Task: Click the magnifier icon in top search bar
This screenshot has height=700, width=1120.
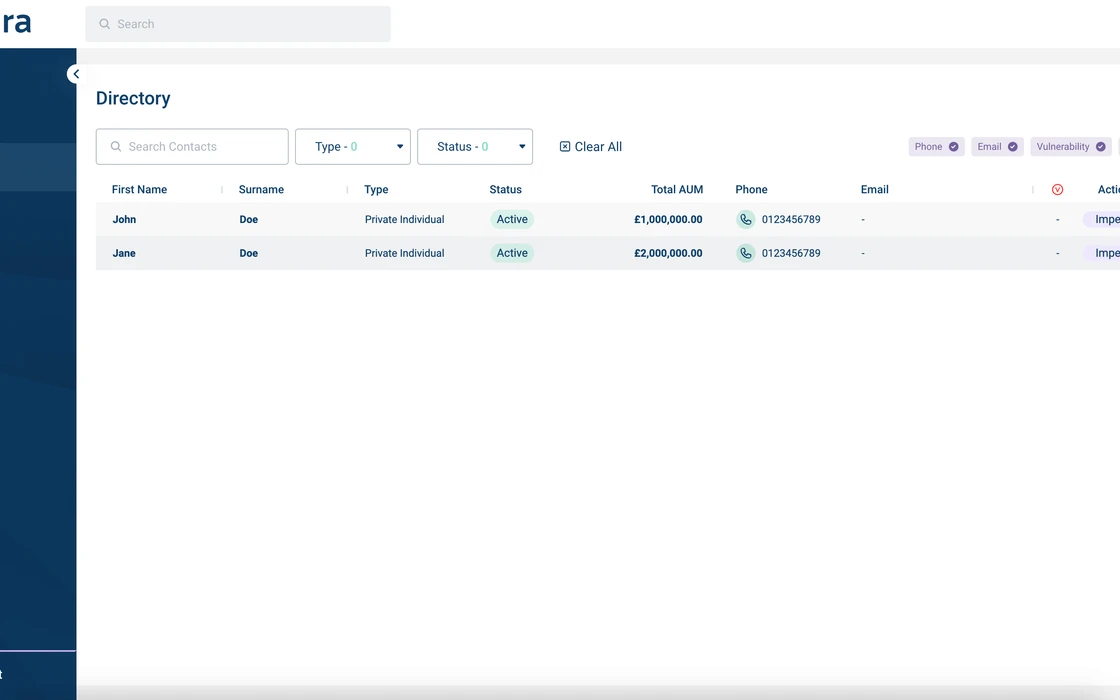Action: [x=104, y=24]
